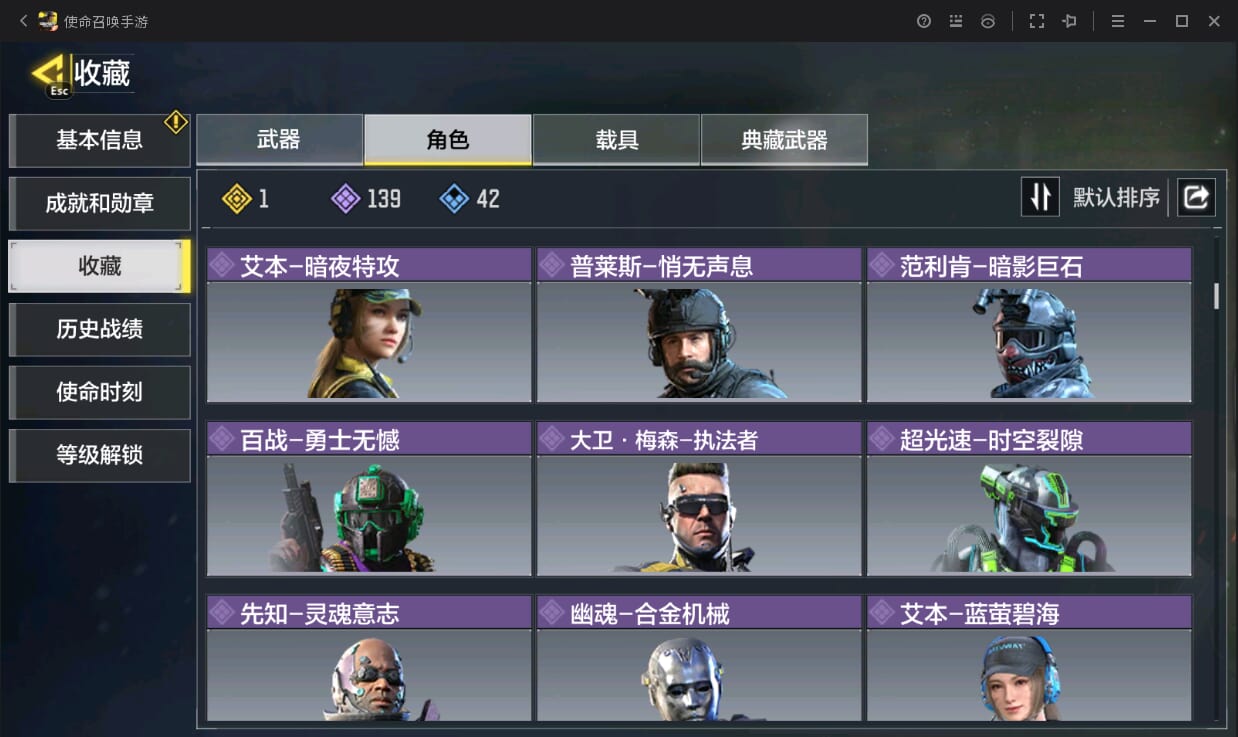Toggle the sort order arrows icon
Screen dimensions: 1238x737
tap(1040, 197)
